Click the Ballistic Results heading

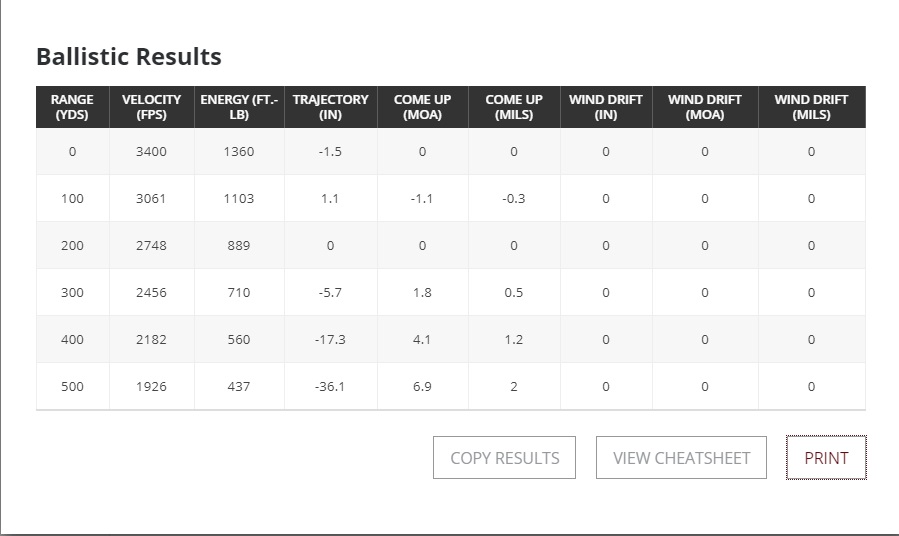pyautogui.click(x=129, y=56)
